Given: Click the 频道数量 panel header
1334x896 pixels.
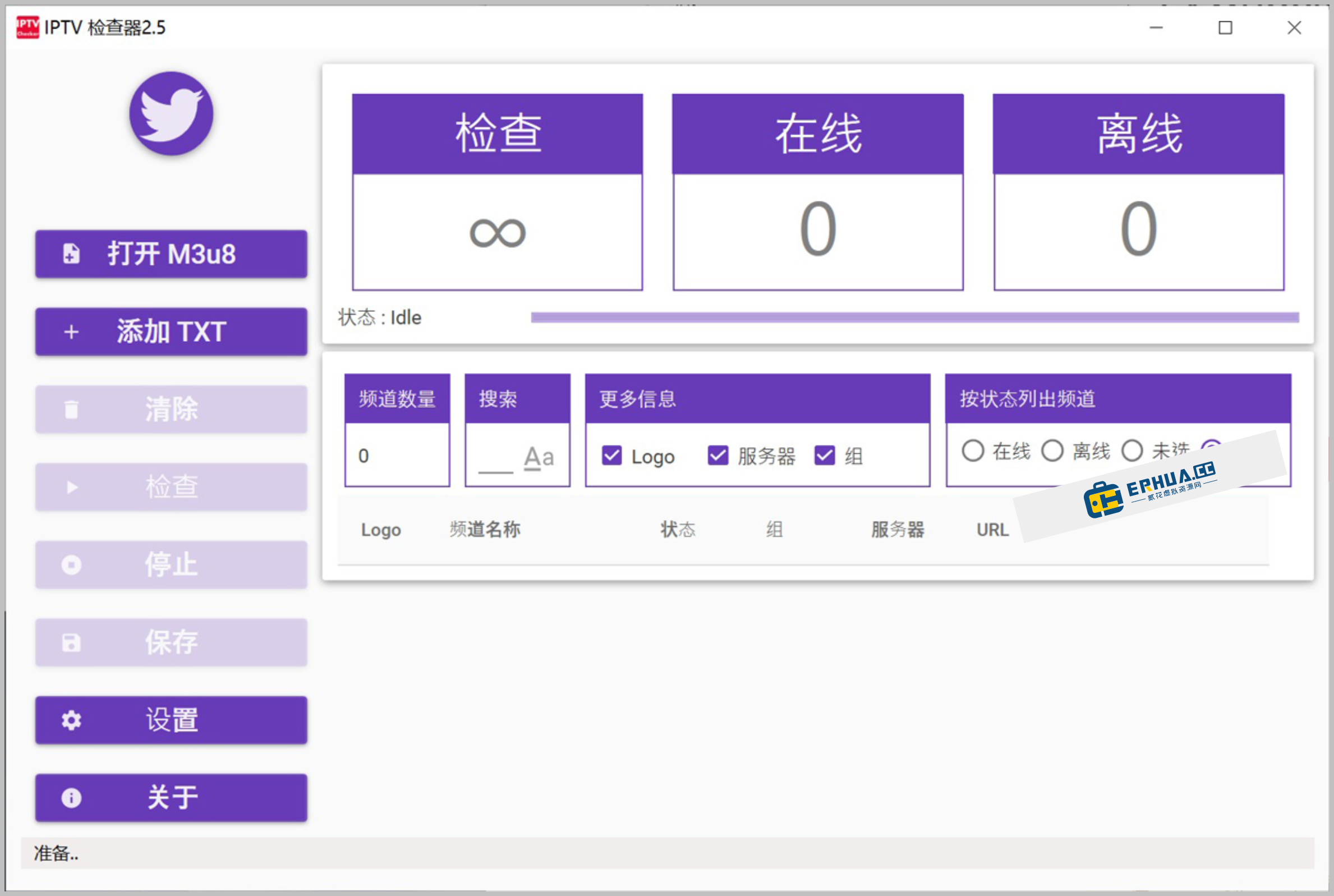Looking at the screenshot, I should pos(397,398).
